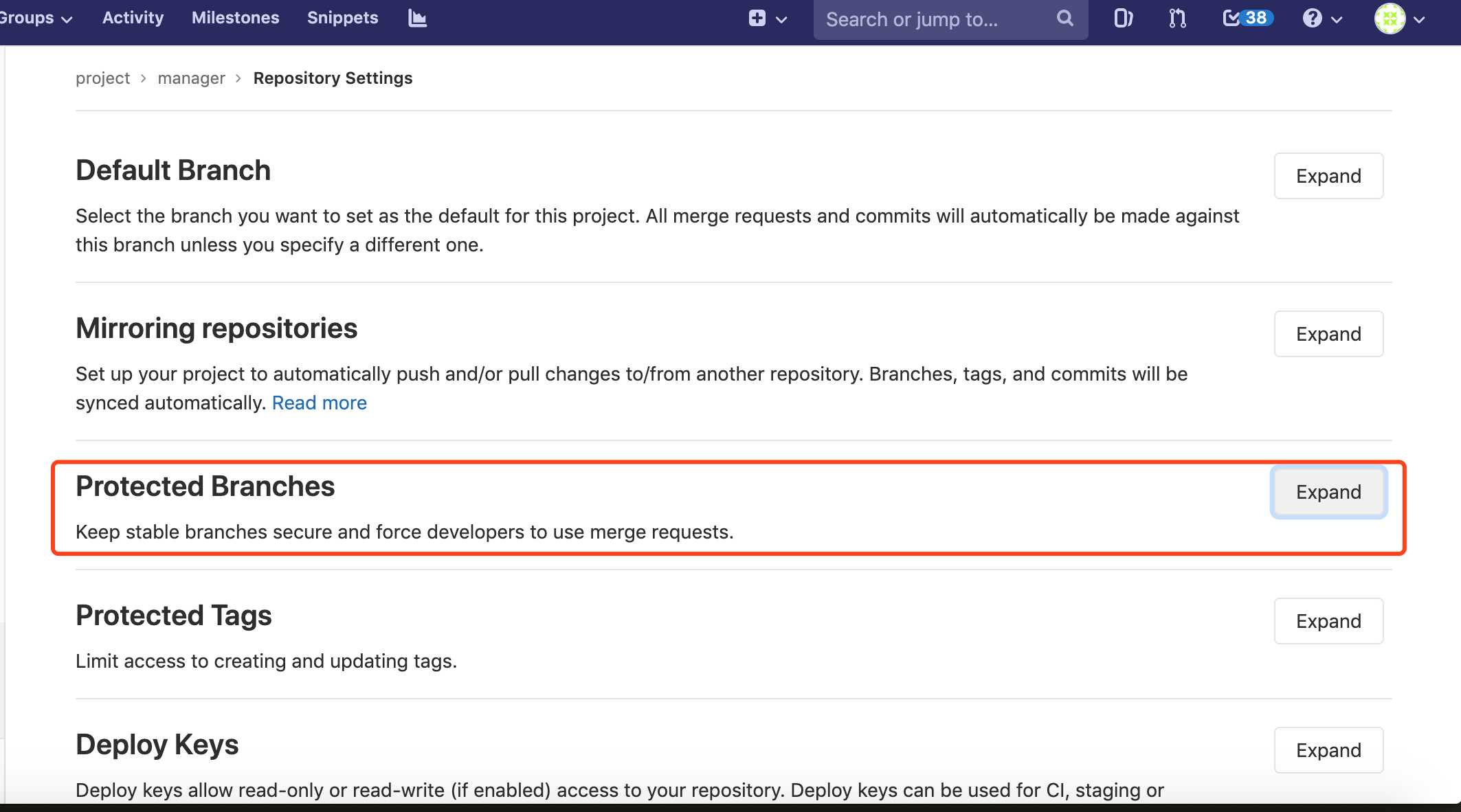
Task: Click the notifications bell with 38 badge
Action: click(1245, 18)
